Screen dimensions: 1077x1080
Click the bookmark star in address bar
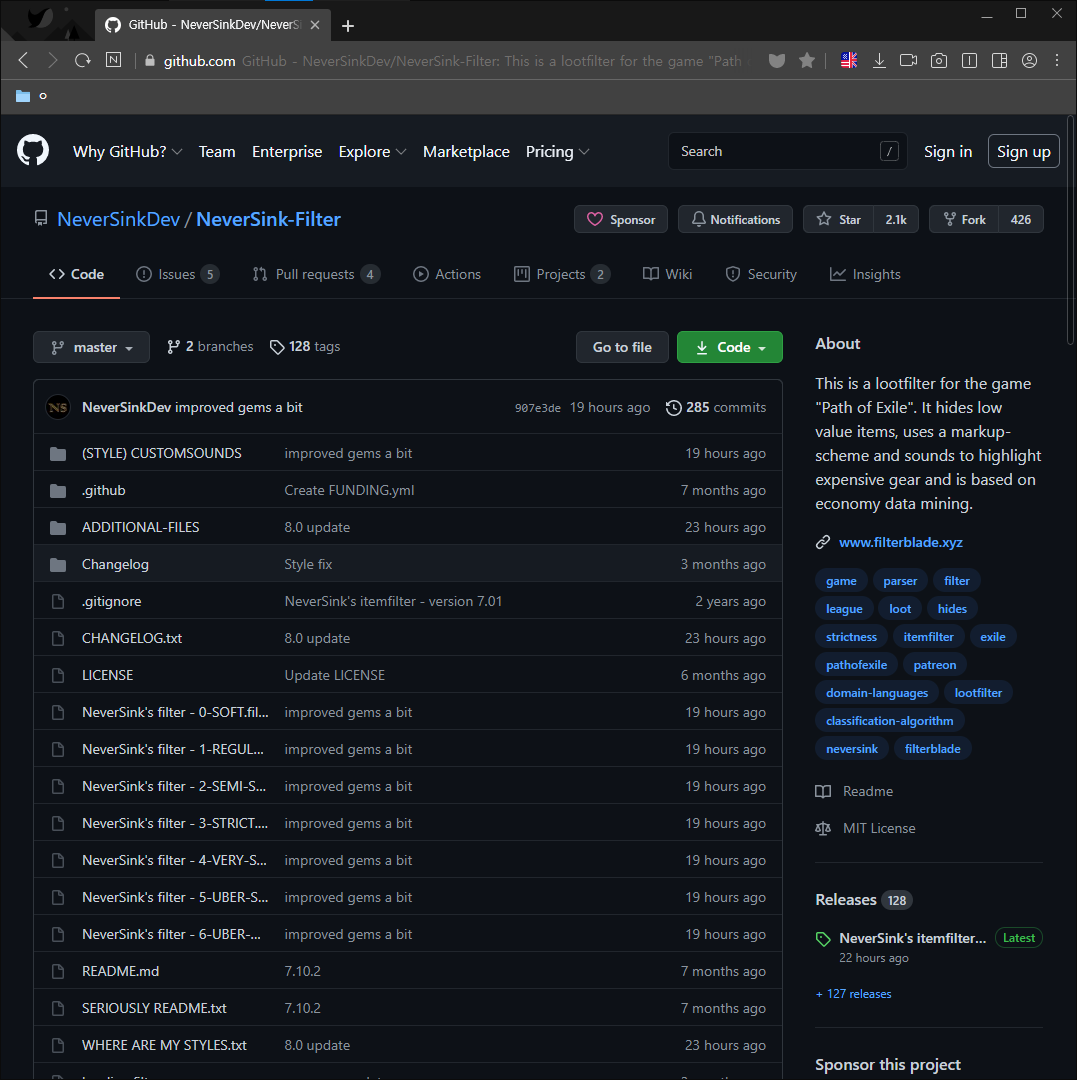tap(807, 61)
